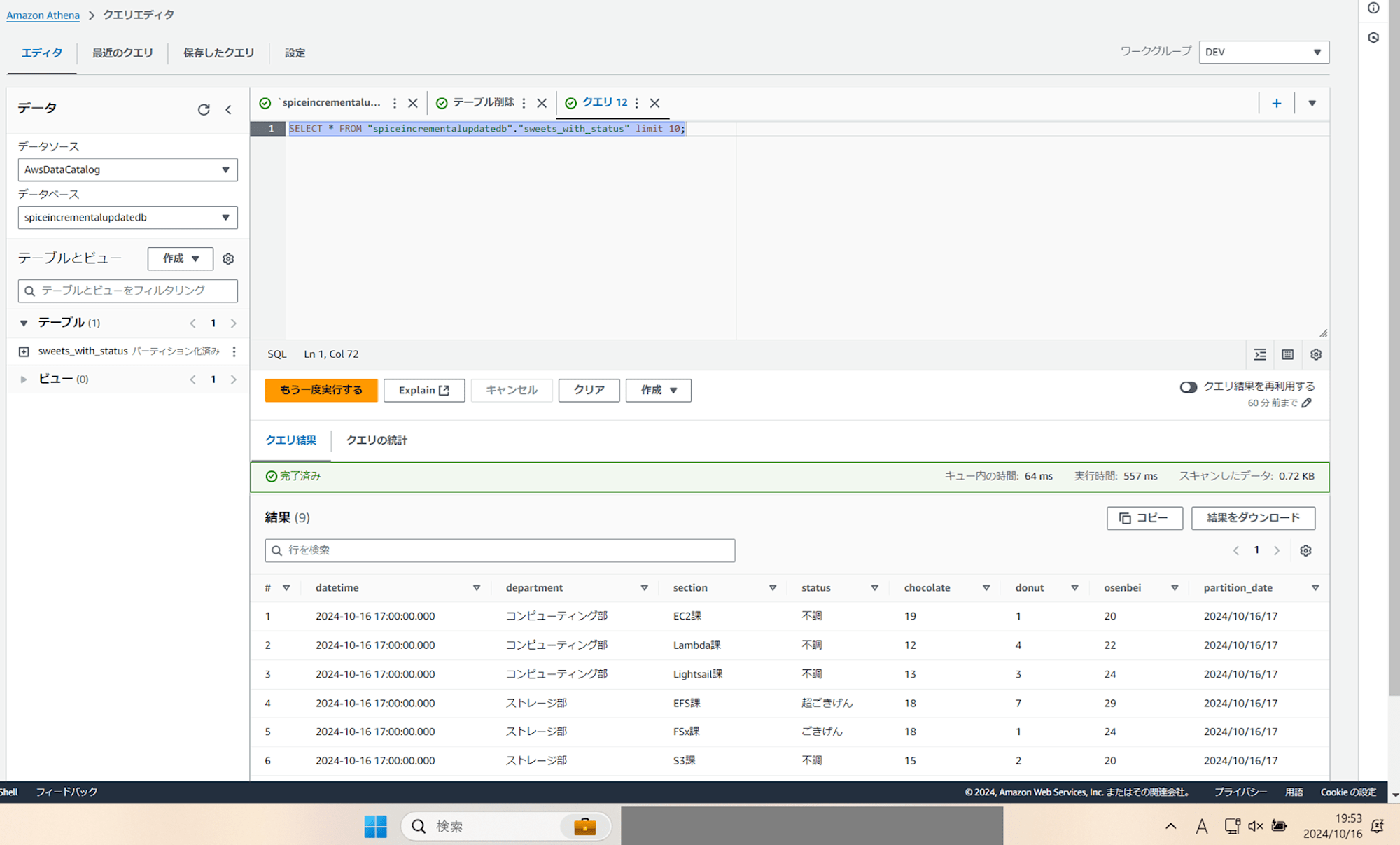This screenshot has height=845, width=1400.
Task: Close the spiceincrementalu... query tab
Action: click(413, 103)
